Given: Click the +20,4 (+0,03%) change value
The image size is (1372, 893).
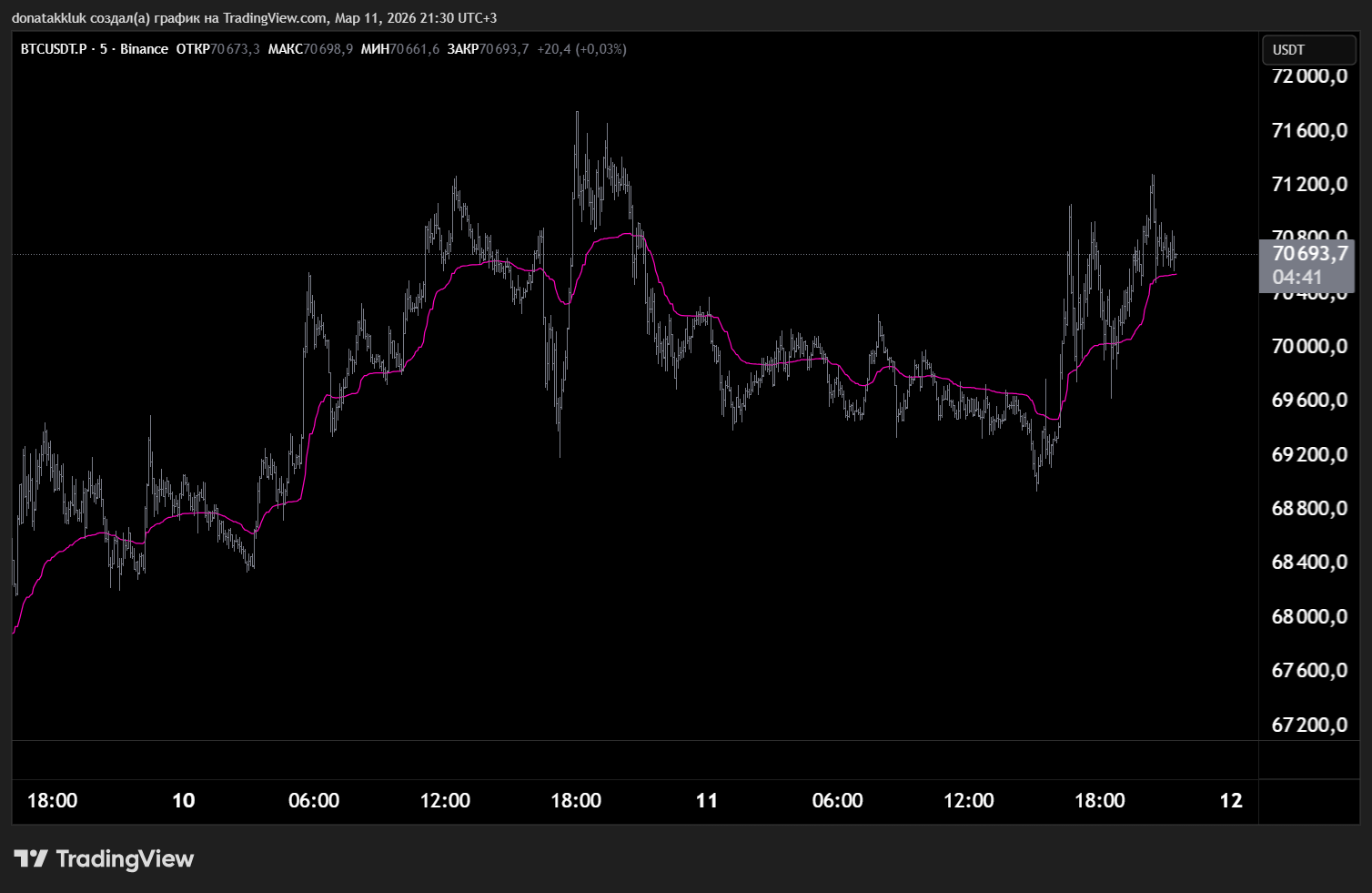Looking at the screenshot, I should (x=581, y=49).
